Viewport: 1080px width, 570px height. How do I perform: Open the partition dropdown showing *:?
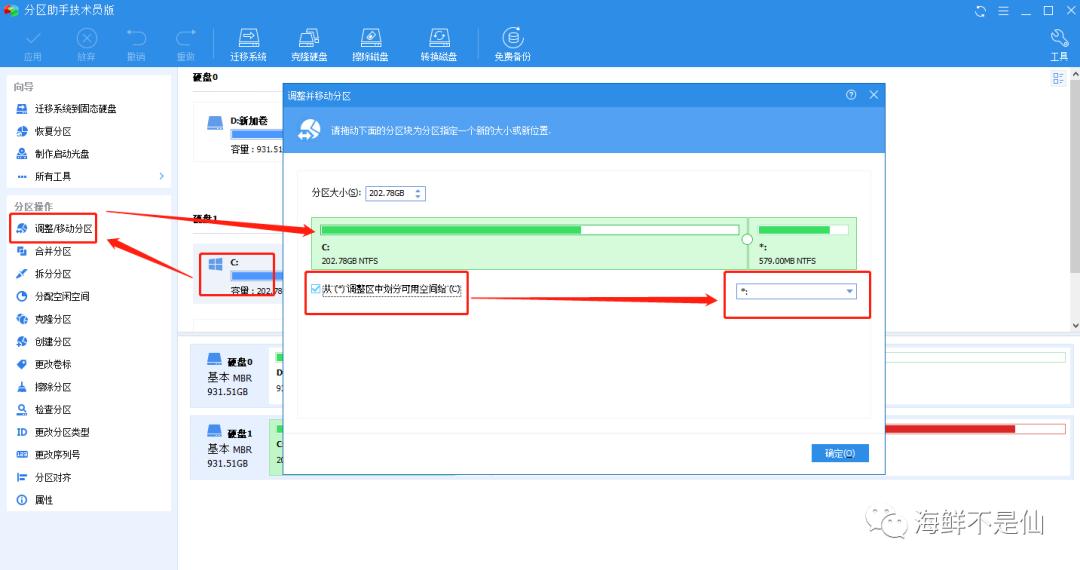[796, 291]
